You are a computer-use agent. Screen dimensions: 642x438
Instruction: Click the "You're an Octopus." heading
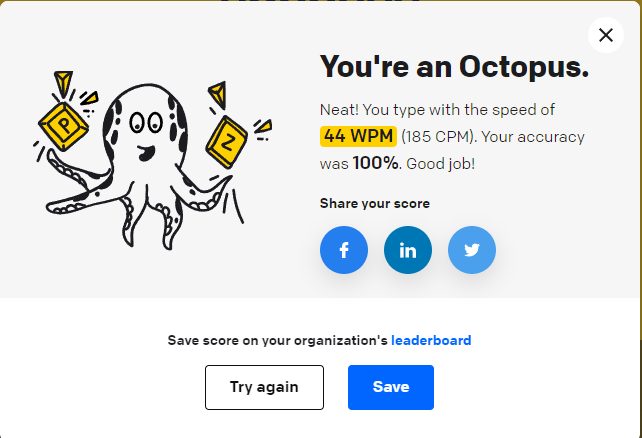(x=454, y=67)
